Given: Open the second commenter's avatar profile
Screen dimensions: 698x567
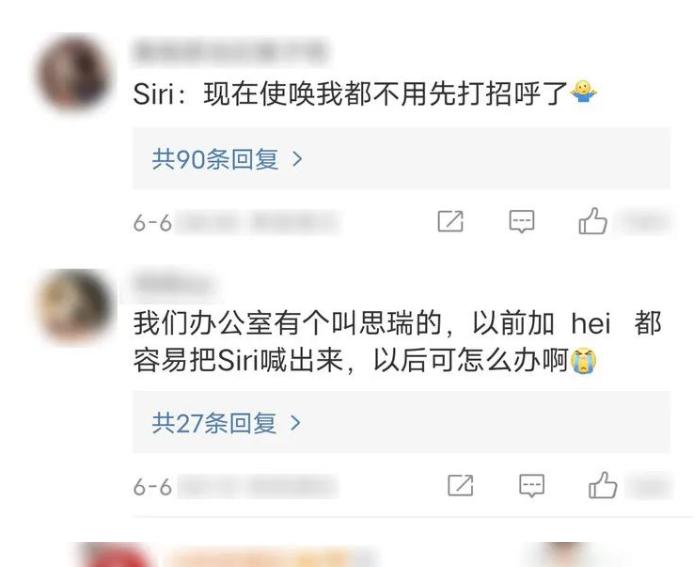Looking at the screenshot, I should click(x=74, y=306).
